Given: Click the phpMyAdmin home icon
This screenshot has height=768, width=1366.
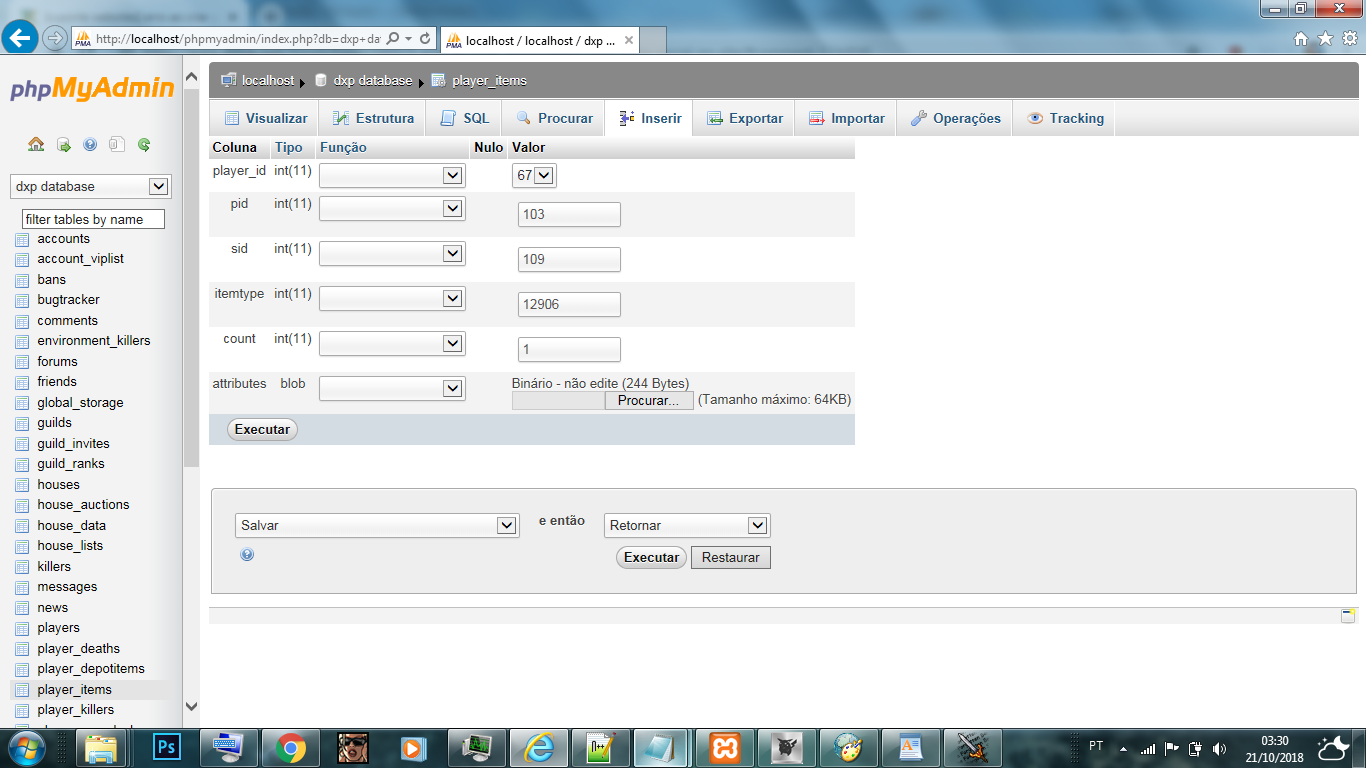Looking at the screenshot, I should (x=36, y=145).
